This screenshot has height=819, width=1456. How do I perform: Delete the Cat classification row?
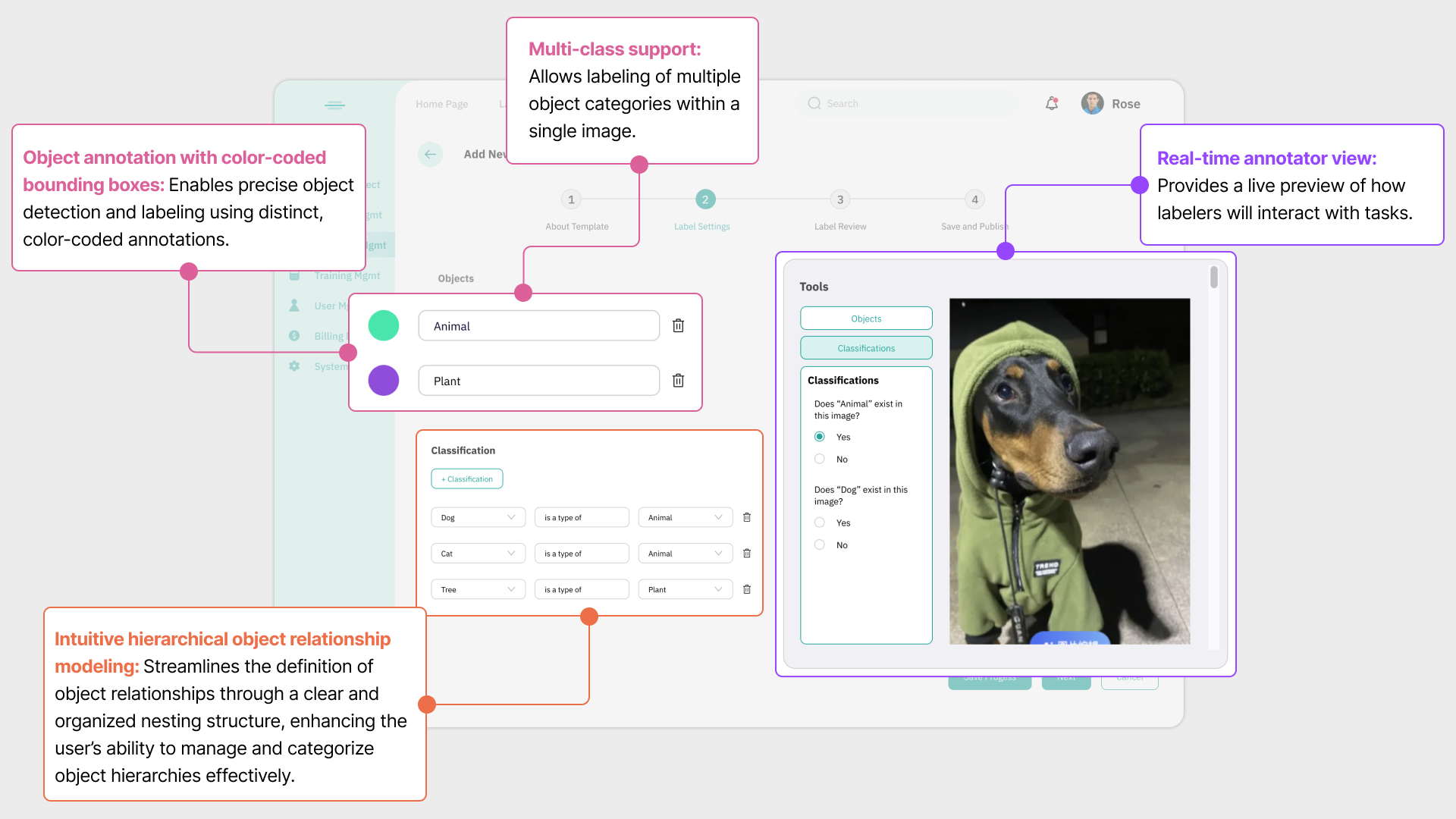coord(747,554)
